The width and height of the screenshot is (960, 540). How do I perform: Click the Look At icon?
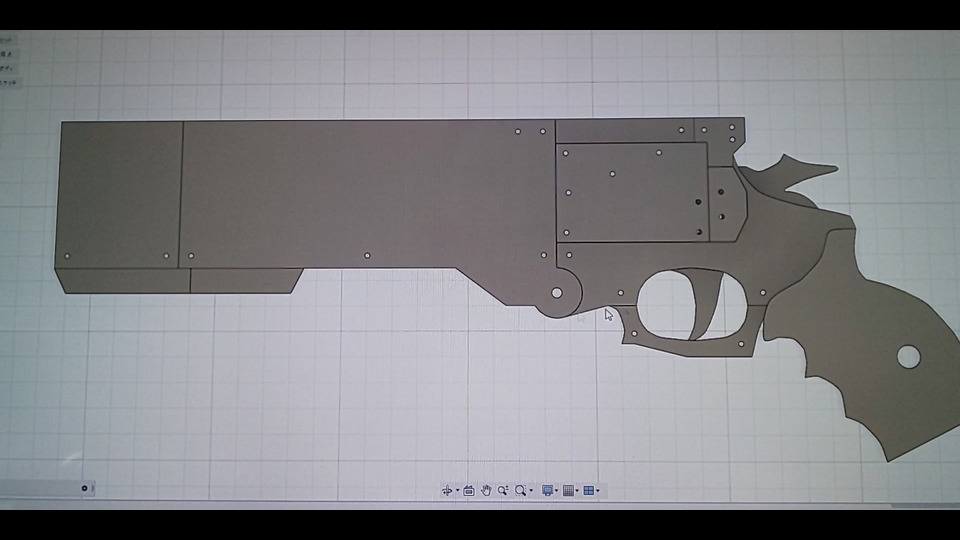click(x=469, y=490)
